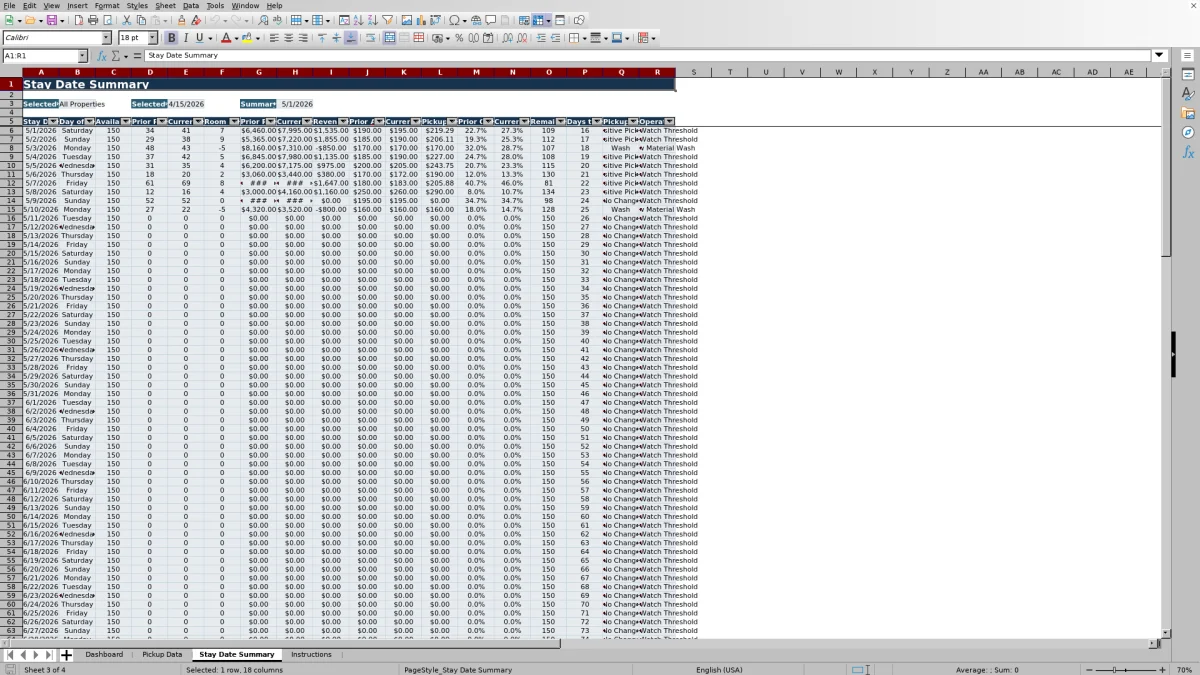1200x675 pixels.
Task: Open sidebar Properties panel icon
Action: click(1188, 75)
